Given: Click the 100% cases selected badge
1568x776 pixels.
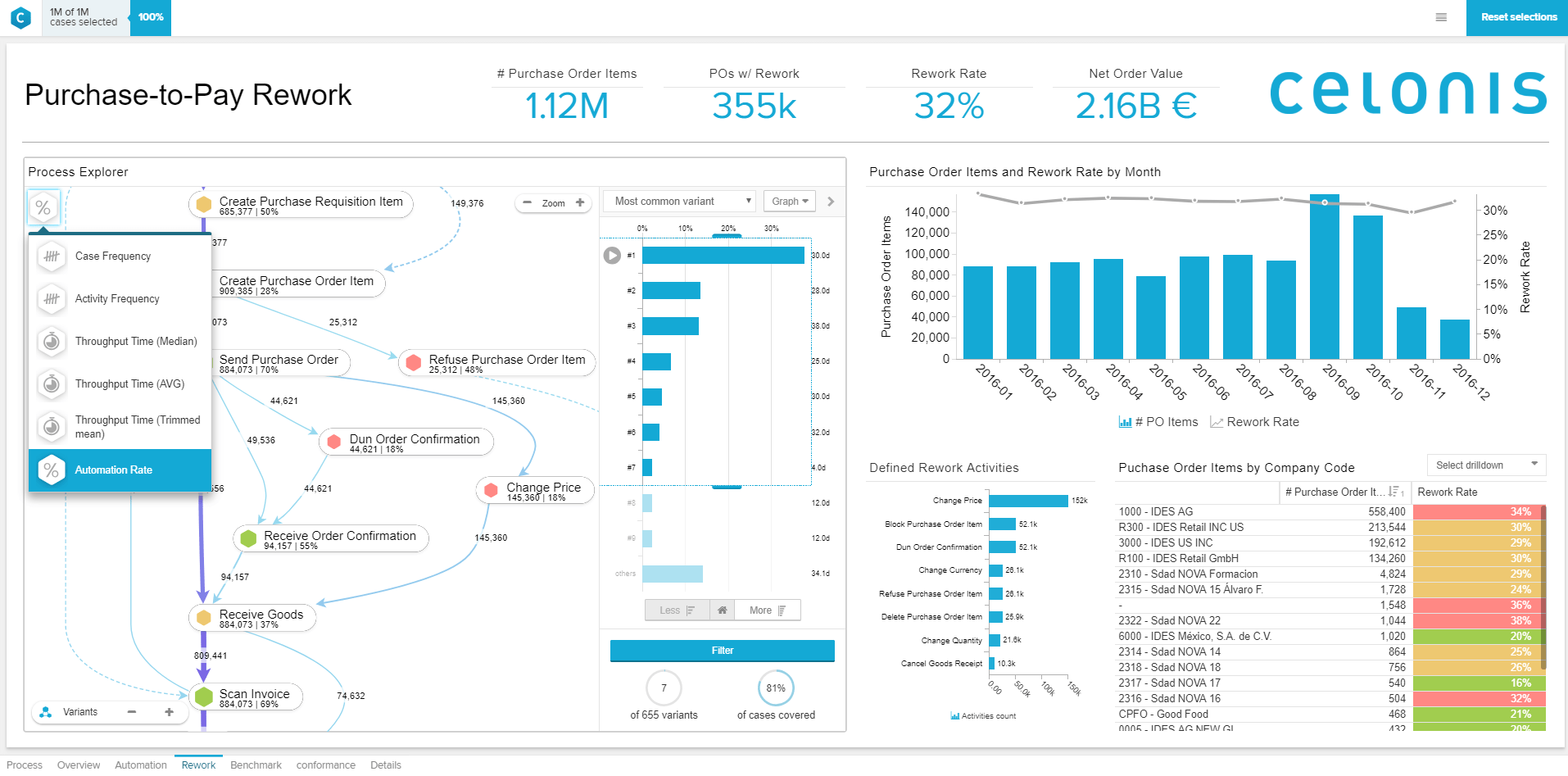Looking at the screenshot, I should click(x=151, y=17).
